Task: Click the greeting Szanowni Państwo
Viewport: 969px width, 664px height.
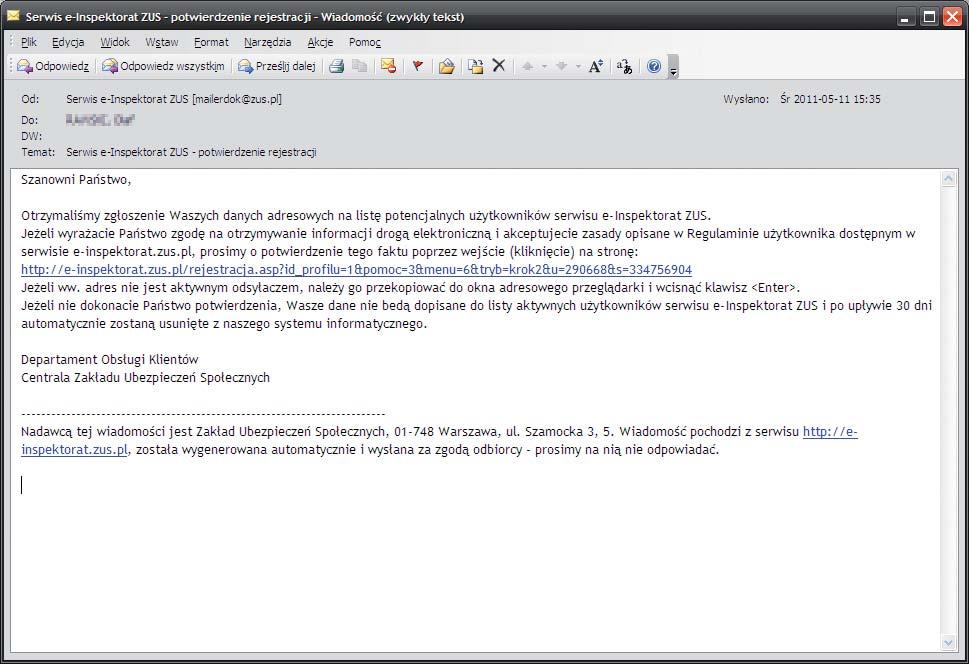Action: (76, 180)
